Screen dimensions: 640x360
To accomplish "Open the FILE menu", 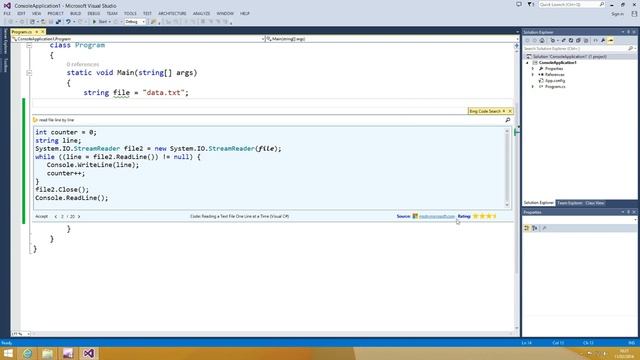I will tap(7, 13).
